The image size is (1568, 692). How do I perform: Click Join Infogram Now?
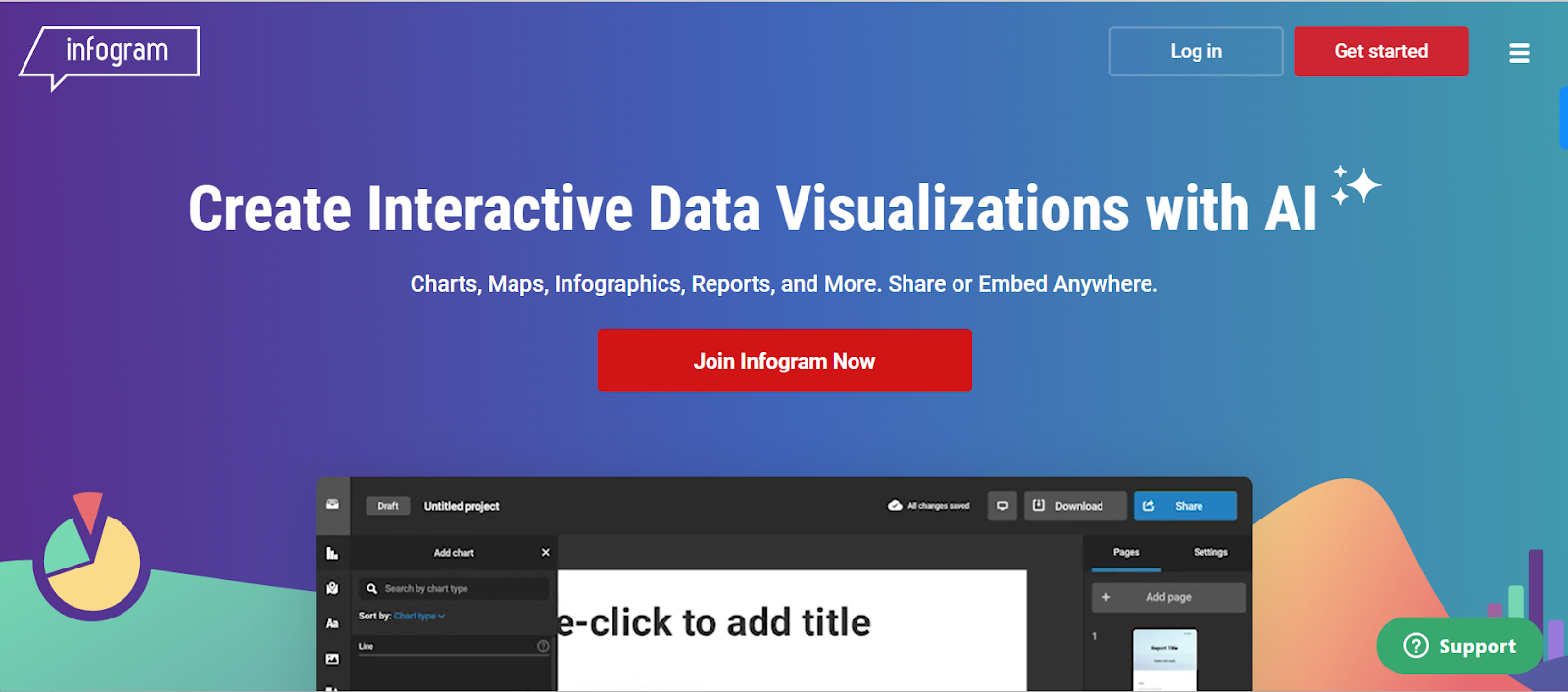[785, 361]
